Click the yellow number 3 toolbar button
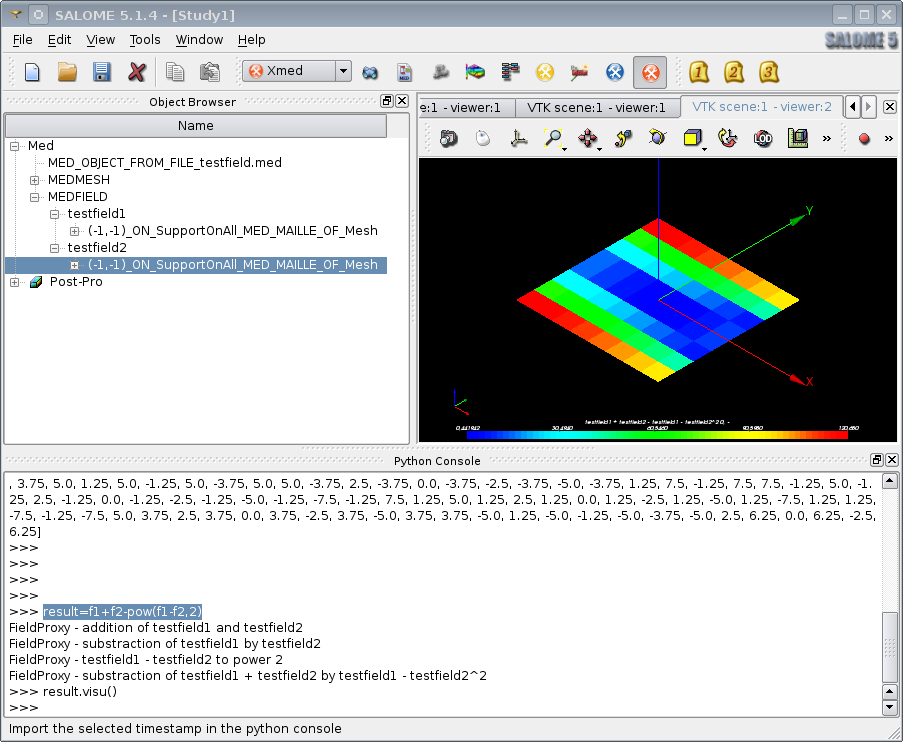903x742 pixels. 769,72
